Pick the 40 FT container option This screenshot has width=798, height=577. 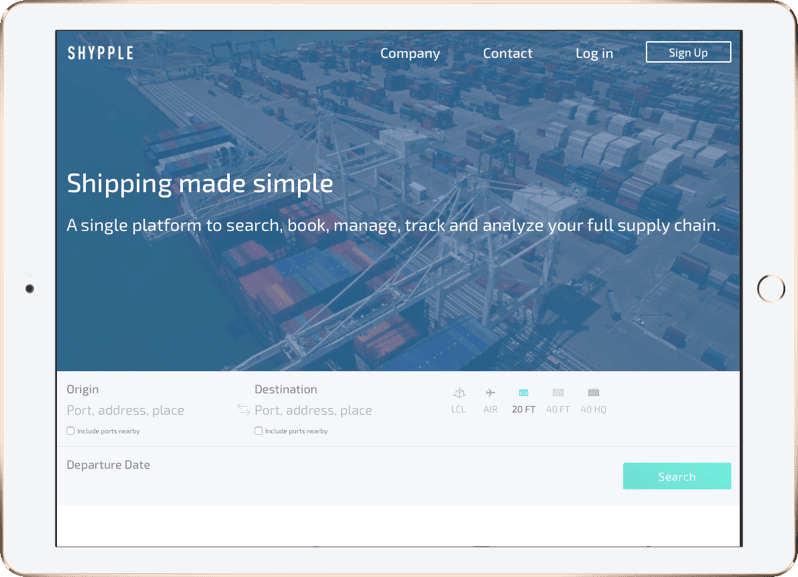(x=558, y=393)
